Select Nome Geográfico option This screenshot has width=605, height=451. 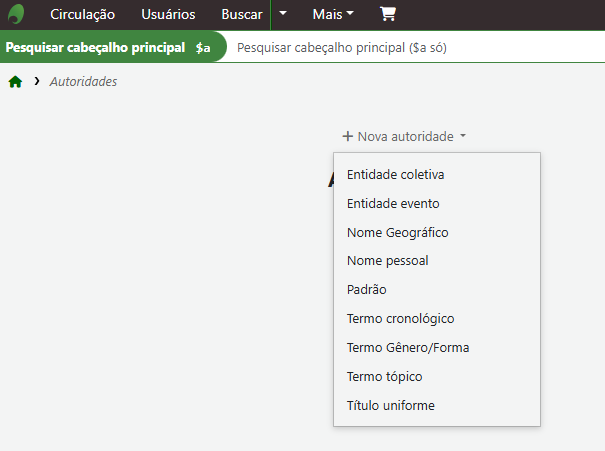click(x=397, y=232)
